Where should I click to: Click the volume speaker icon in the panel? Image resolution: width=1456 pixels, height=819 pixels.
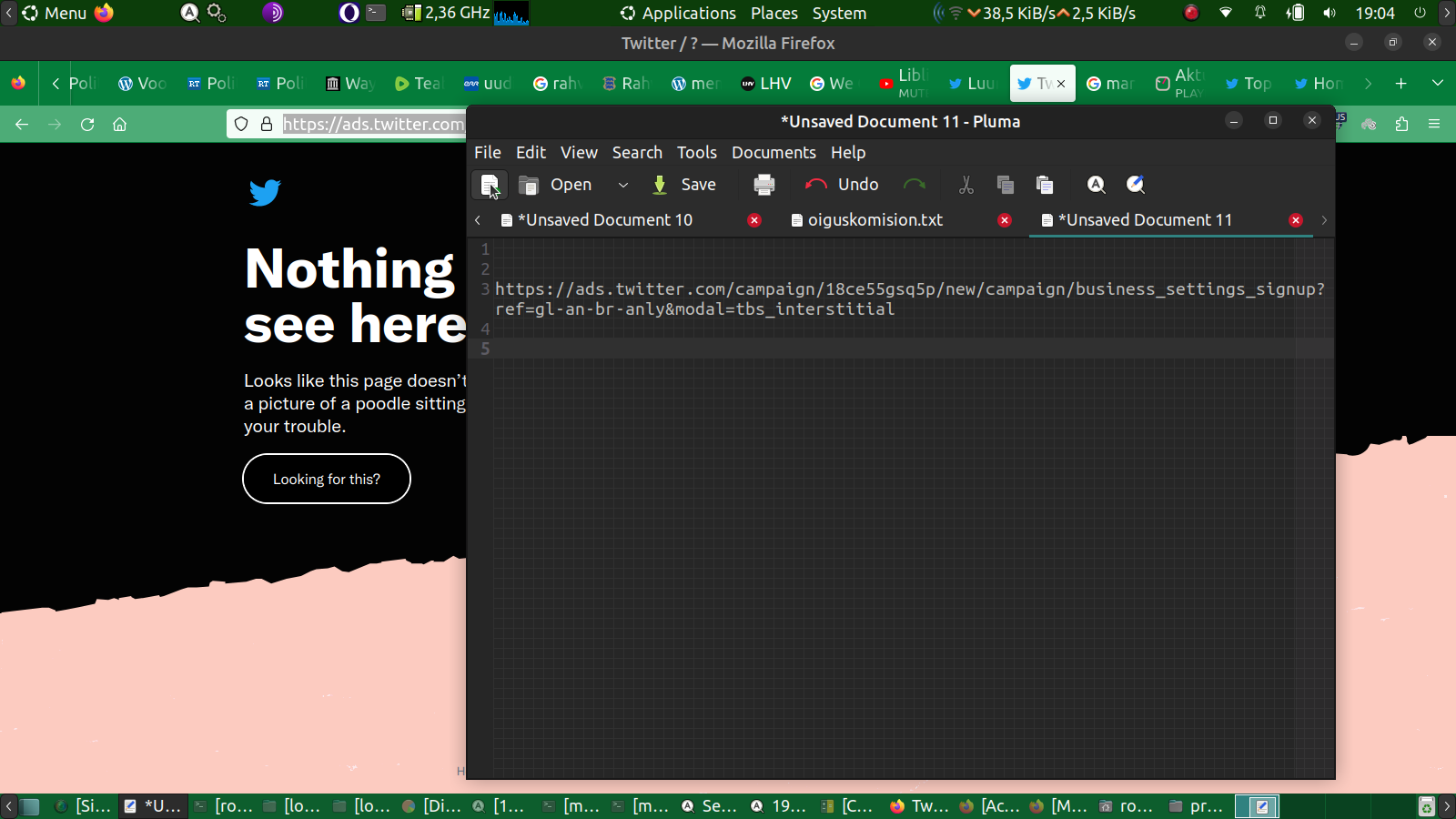1330,13
